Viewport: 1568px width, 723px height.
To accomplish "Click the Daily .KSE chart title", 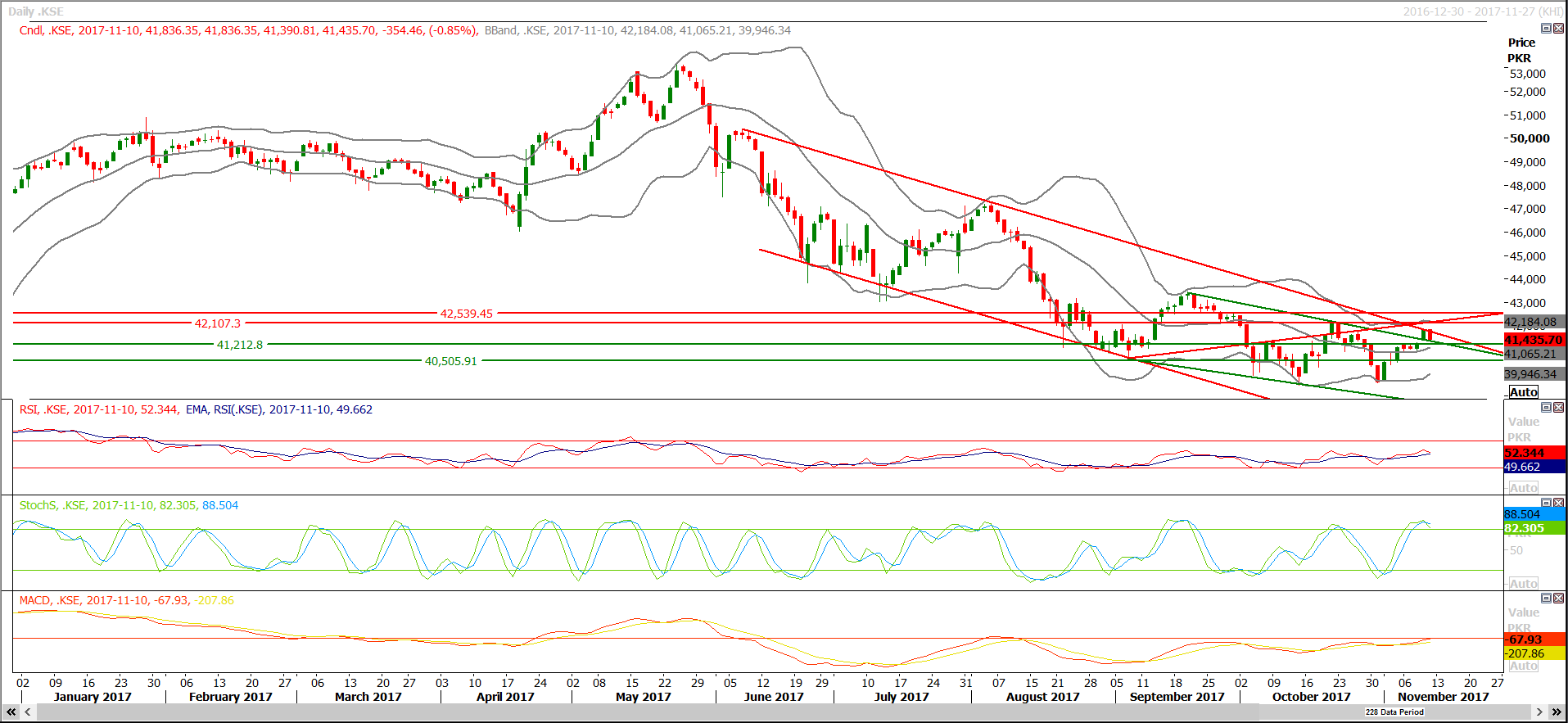I will (36, 11).
